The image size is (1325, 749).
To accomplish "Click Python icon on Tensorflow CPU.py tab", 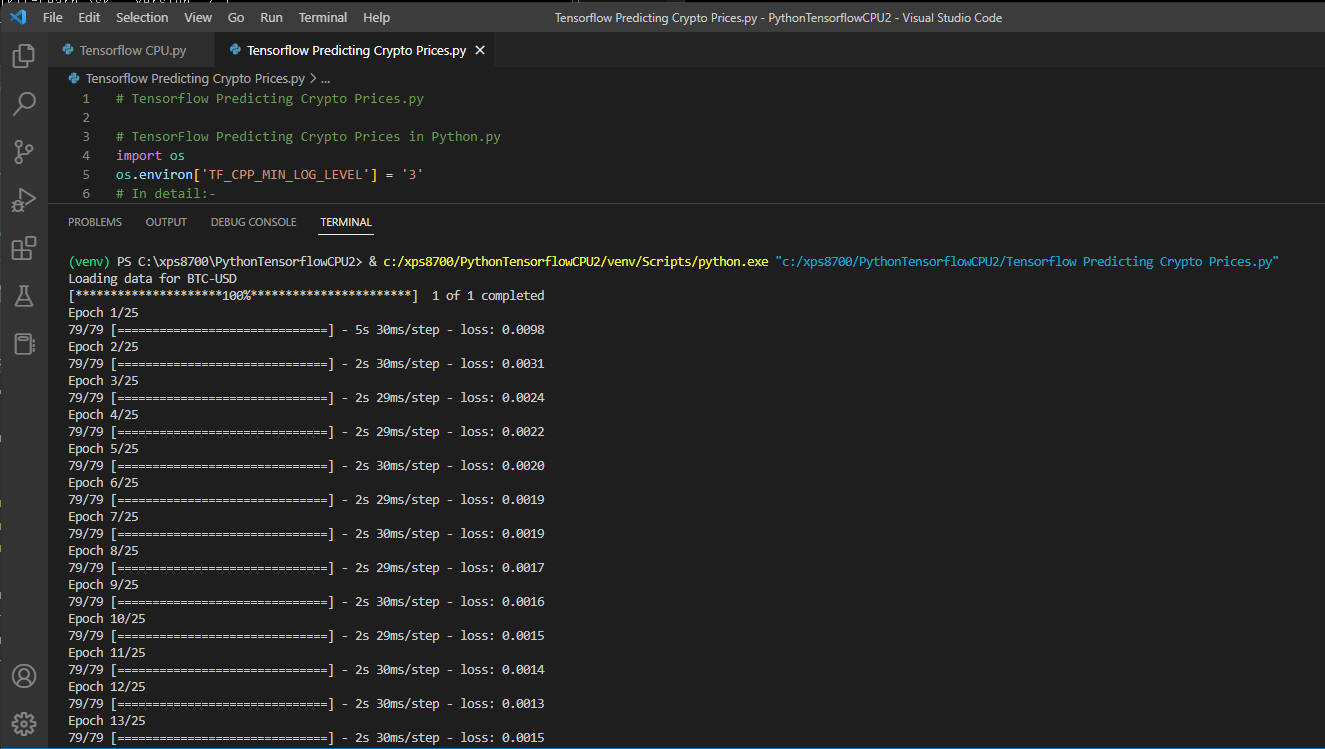I will [x=68, y=50].
